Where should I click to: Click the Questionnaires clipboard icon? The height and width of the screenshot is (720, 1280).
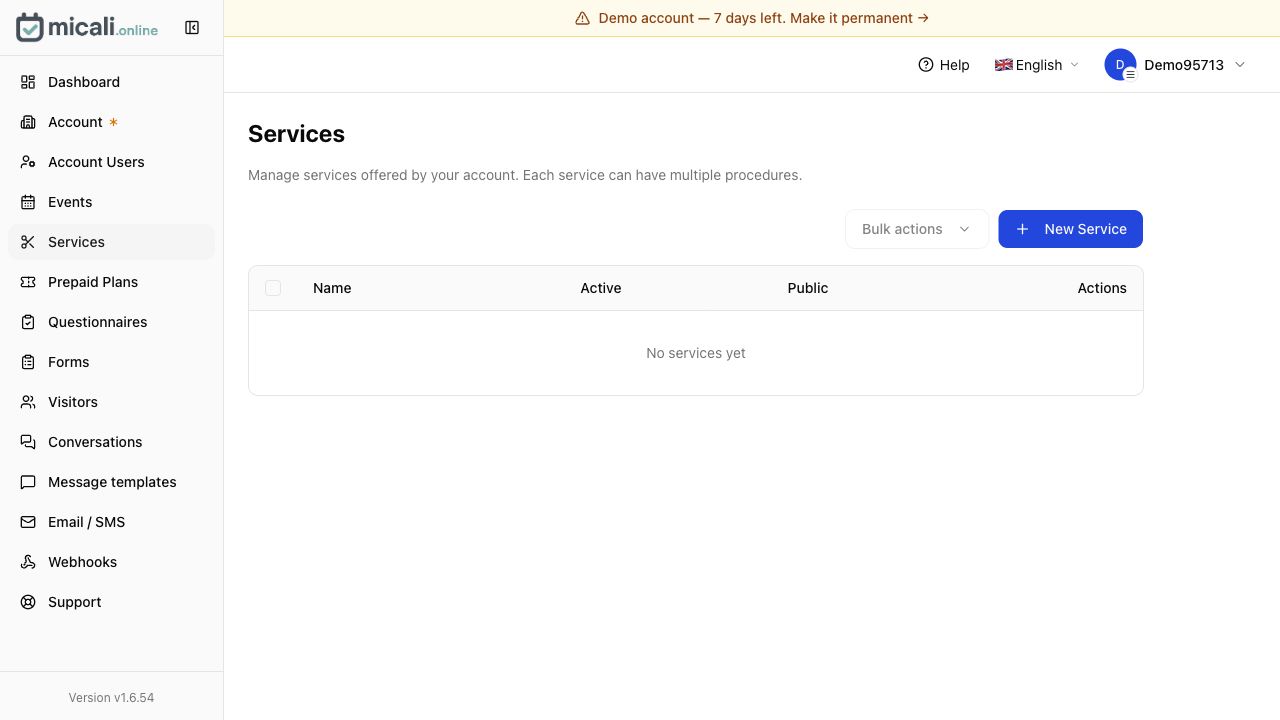[x=28, y=322]
